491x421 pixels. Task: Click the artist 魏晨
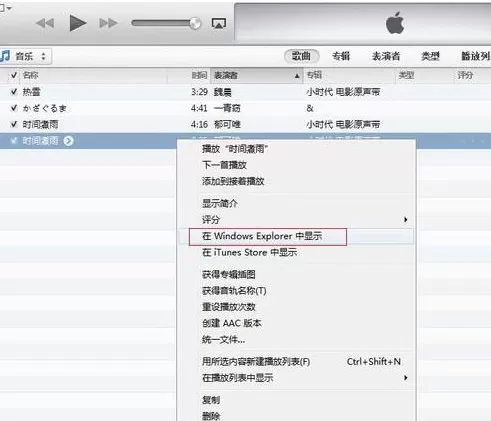(223, 92)
